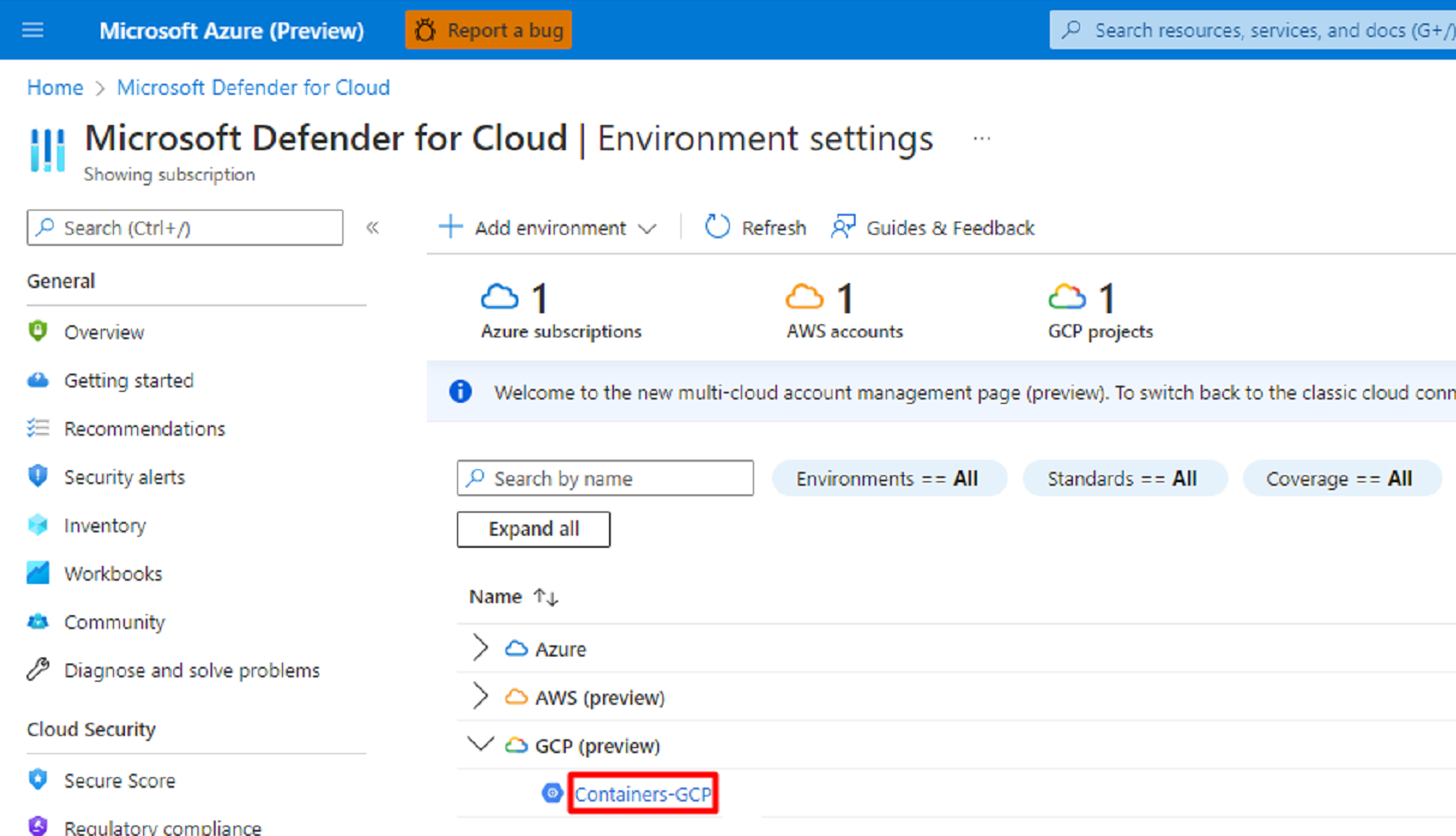The width and height of the screenshot is (1456, 836).
Task: Click the Azure subscriptions cloud icon
Action: click(499, 298)
